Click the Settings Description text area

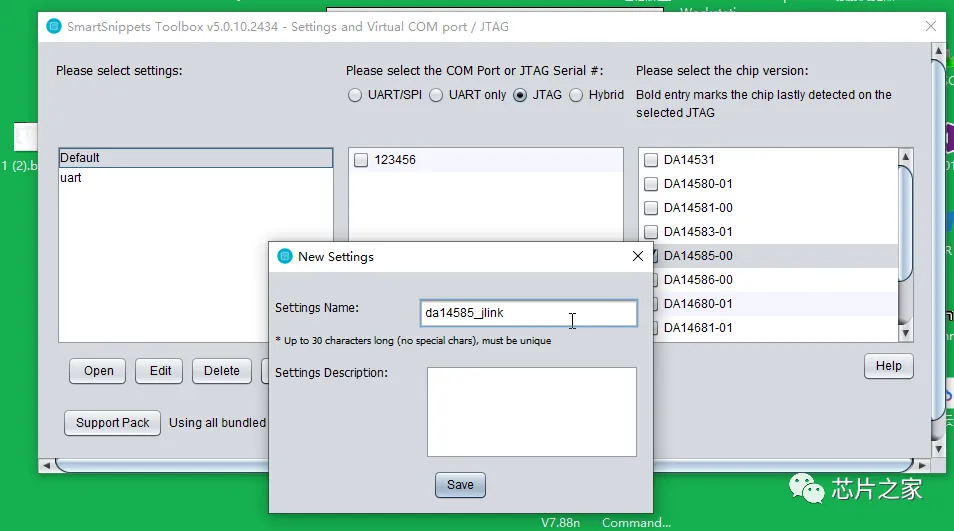pos(531,412)
